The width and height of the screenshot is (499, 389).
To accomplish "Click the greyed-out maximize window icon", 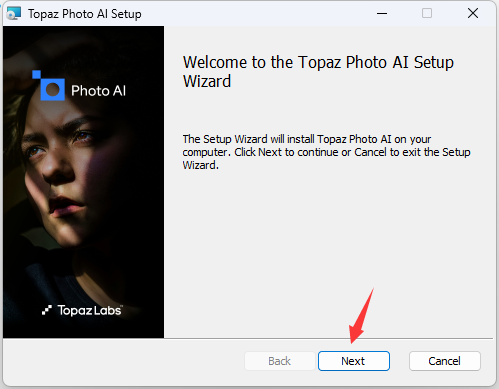I will (x=427, y=13).
